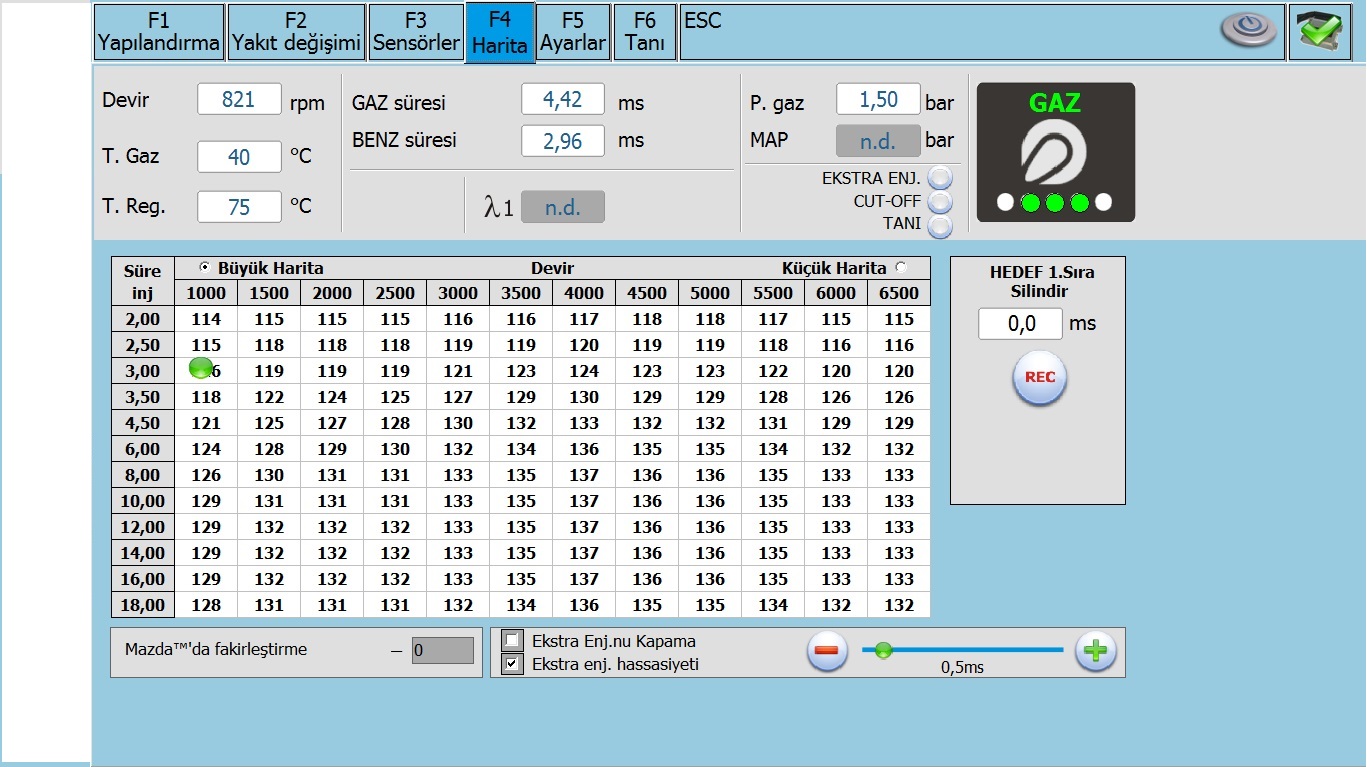The height and width of the screenshot is (767, 1367).
Task: Click the red minus sensitivity button
Action: coord(826,651)
